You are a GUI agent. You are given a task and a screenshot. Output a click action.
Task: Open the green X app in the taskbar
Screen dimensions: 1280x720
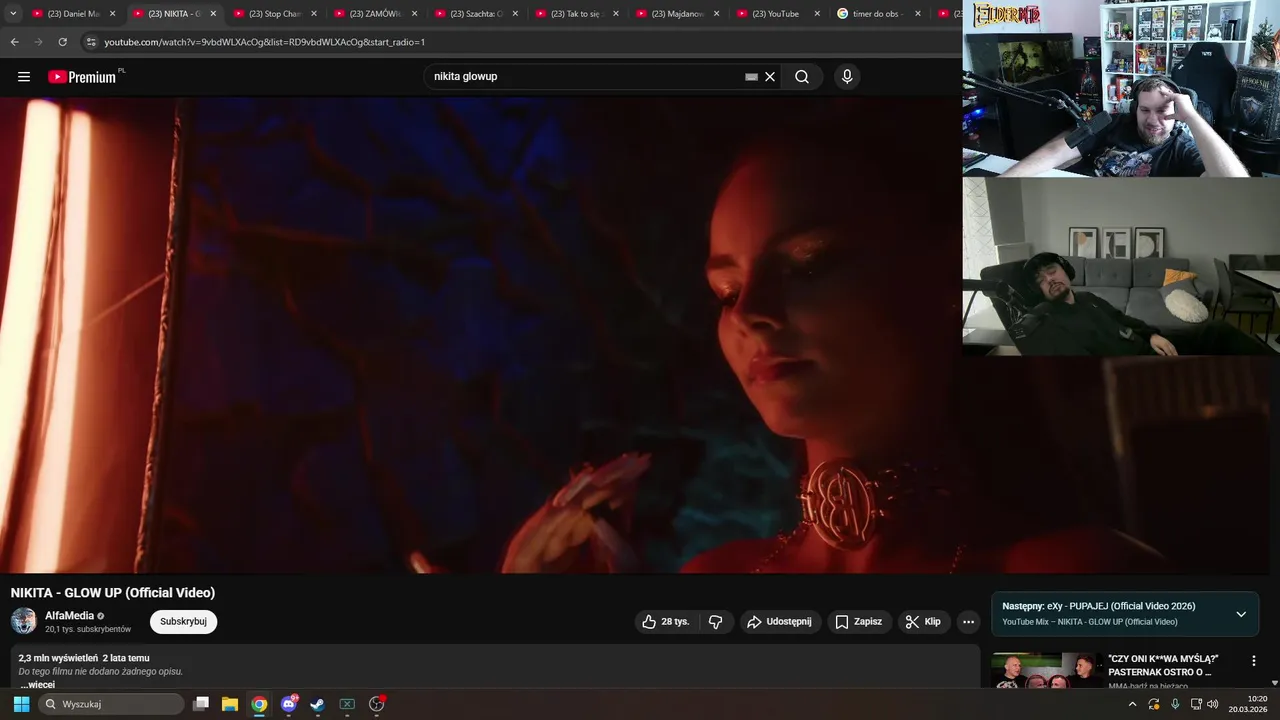click(347, 704)
